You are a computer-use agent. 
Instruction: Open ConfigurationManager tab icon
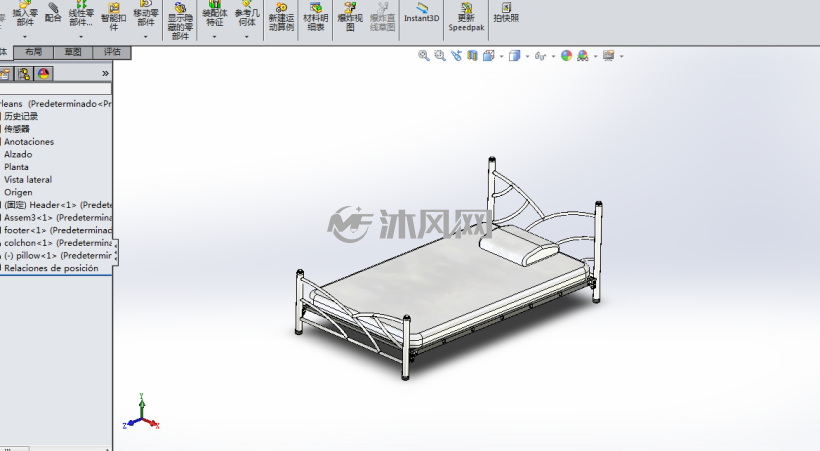(x=24, y=74)
